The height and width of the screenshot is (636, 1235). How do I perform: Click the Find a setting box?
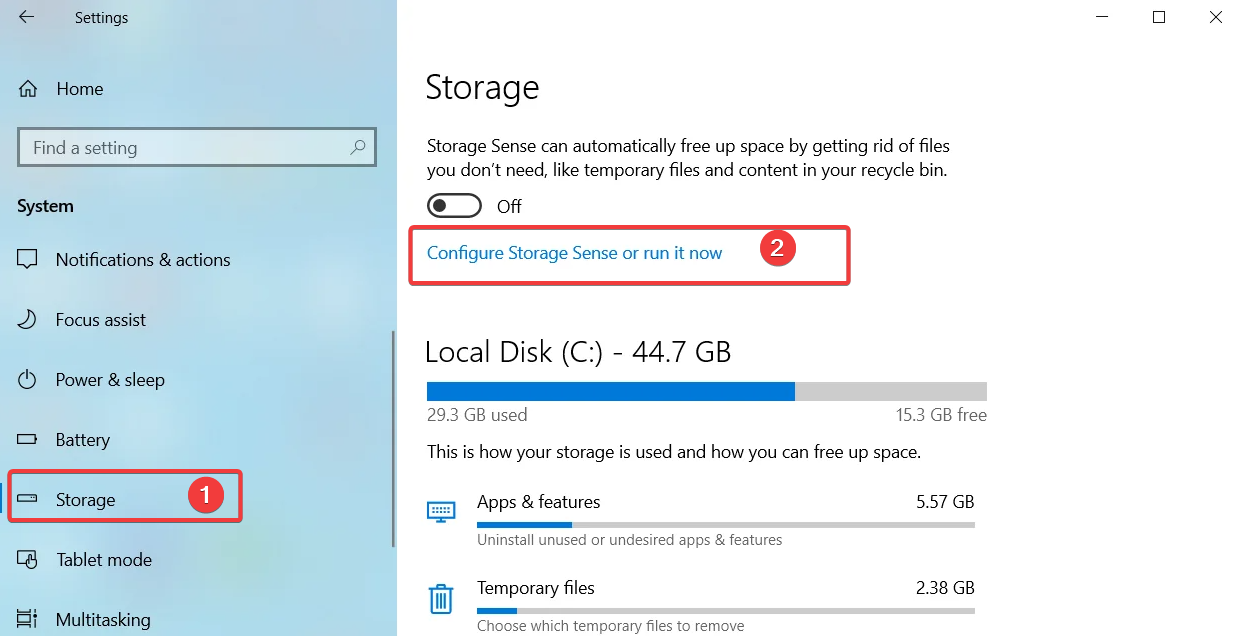tap(197, 147)
